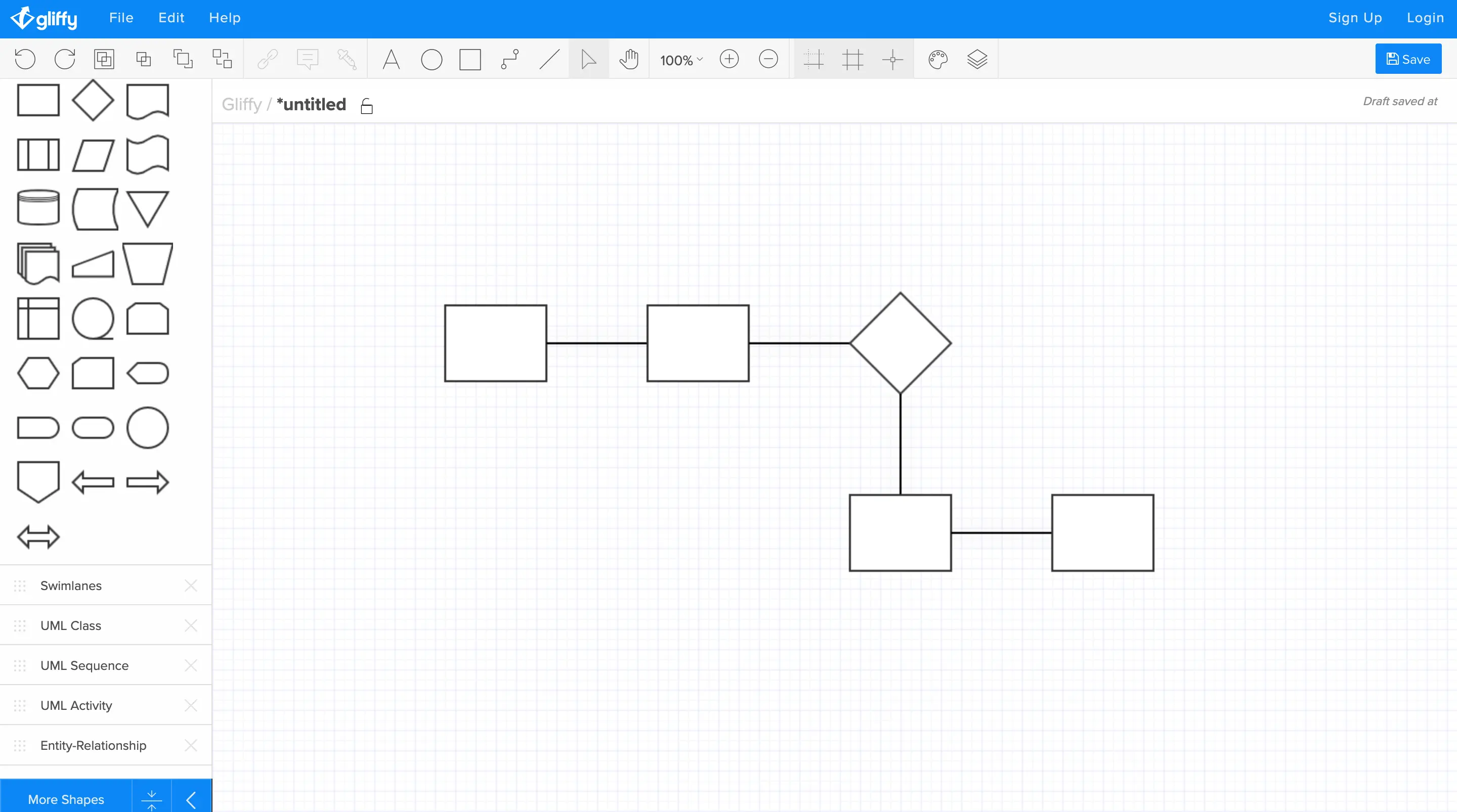Click the Sign Up link
Screen dimensions: 1457x812
click(1355, 18)
